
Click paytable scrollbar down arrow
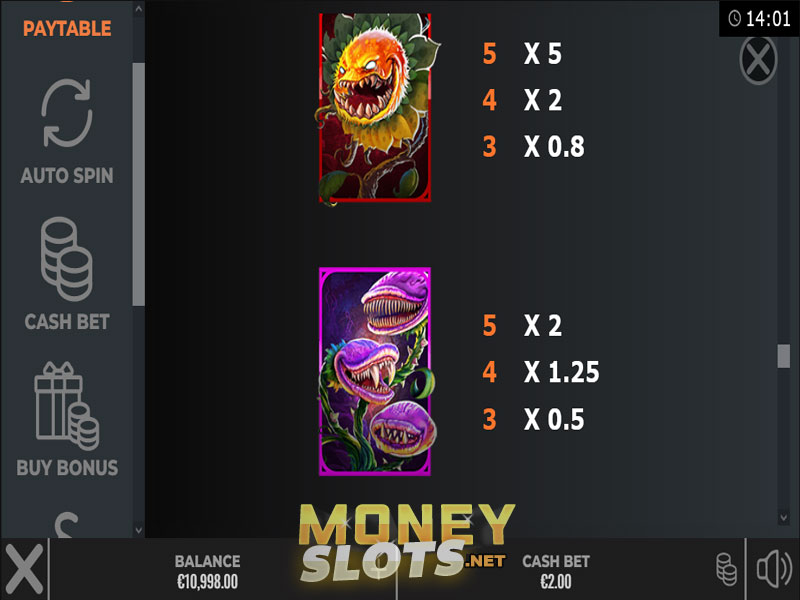[784, 518]
